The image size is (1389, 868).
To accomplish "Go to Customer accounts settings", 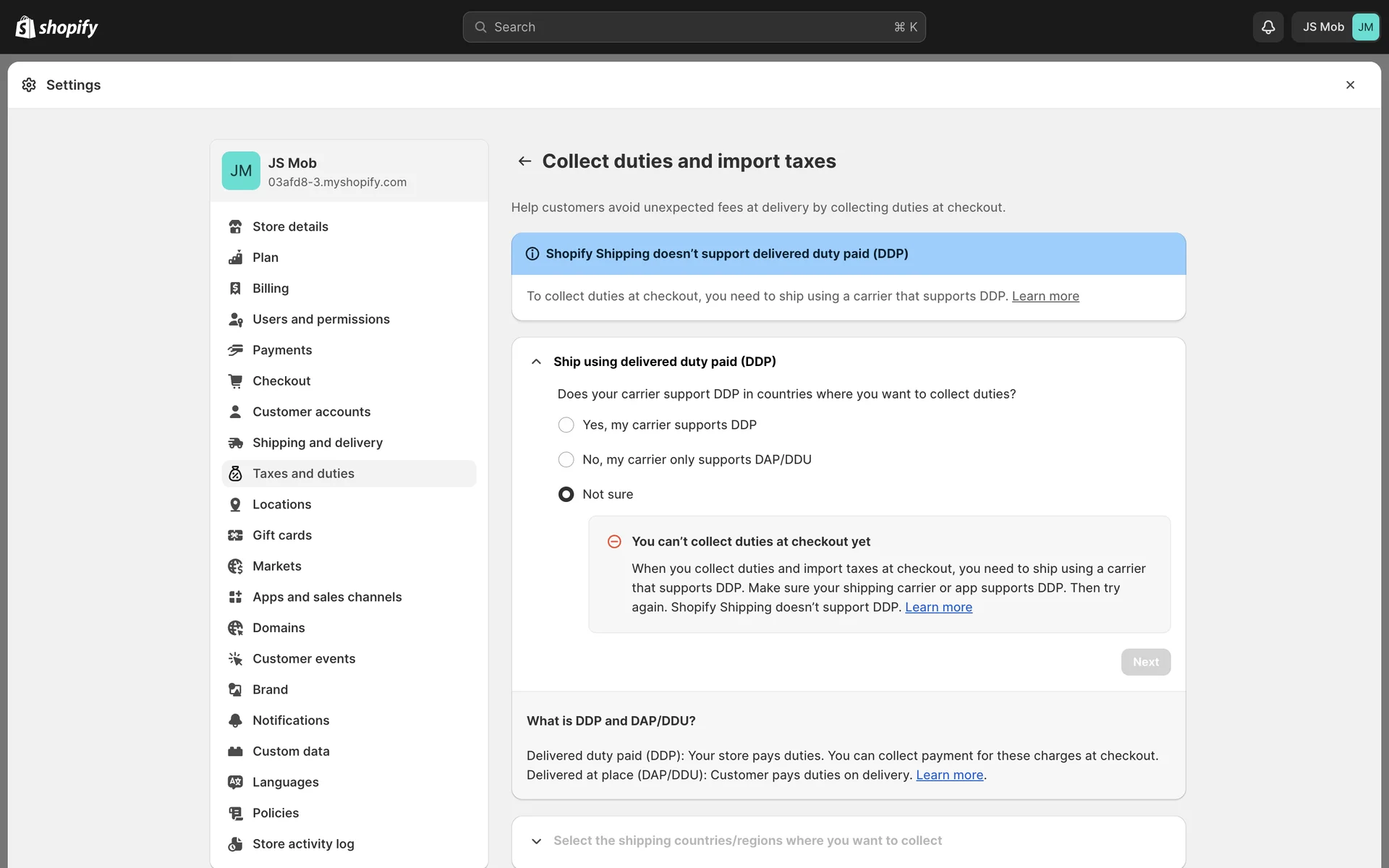I will (x=311, y=412).
